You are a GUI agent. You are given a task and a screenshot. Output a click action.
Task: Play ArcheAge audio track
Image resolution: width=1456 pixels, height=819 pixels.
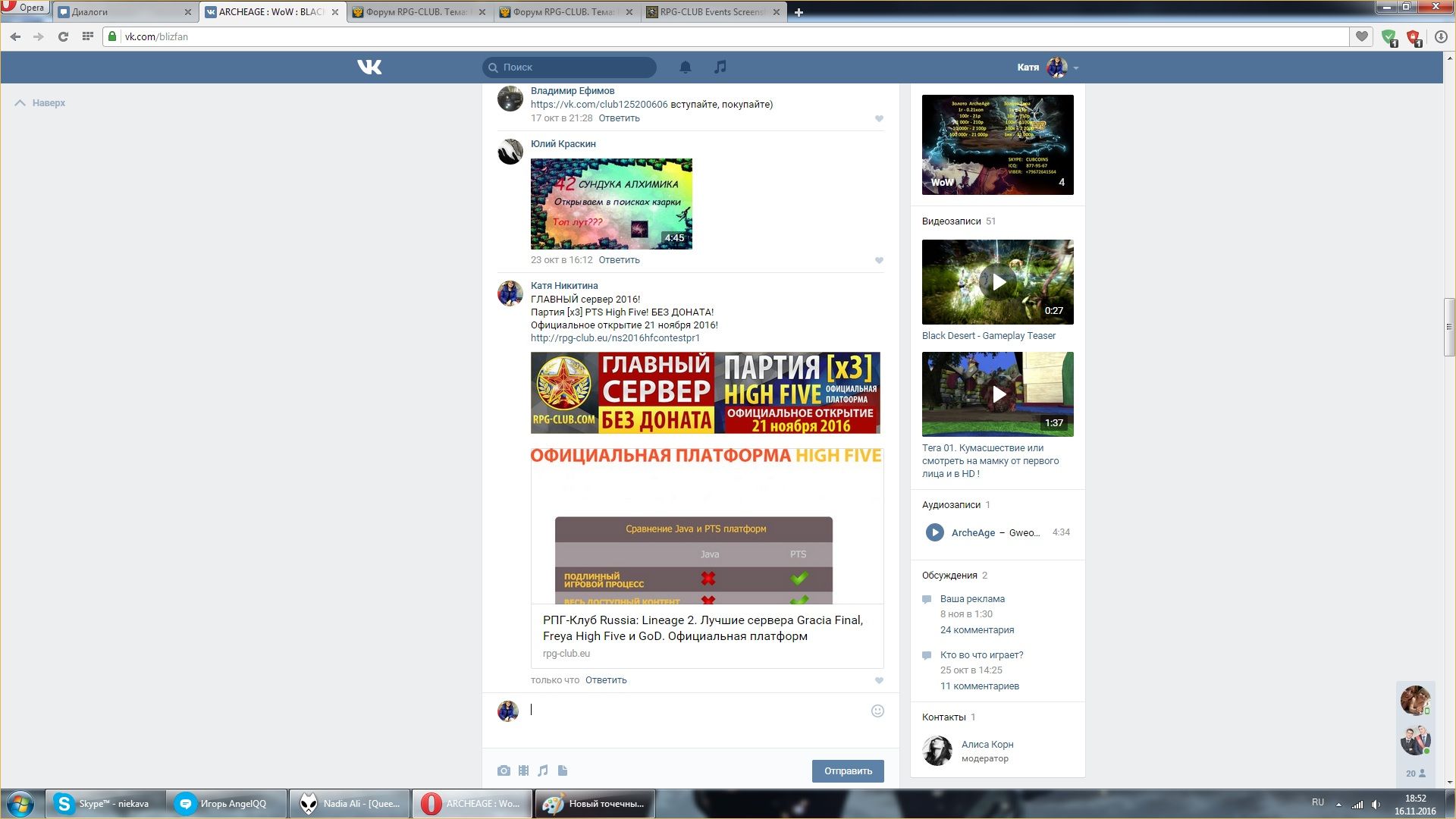(x=934, y=532)
